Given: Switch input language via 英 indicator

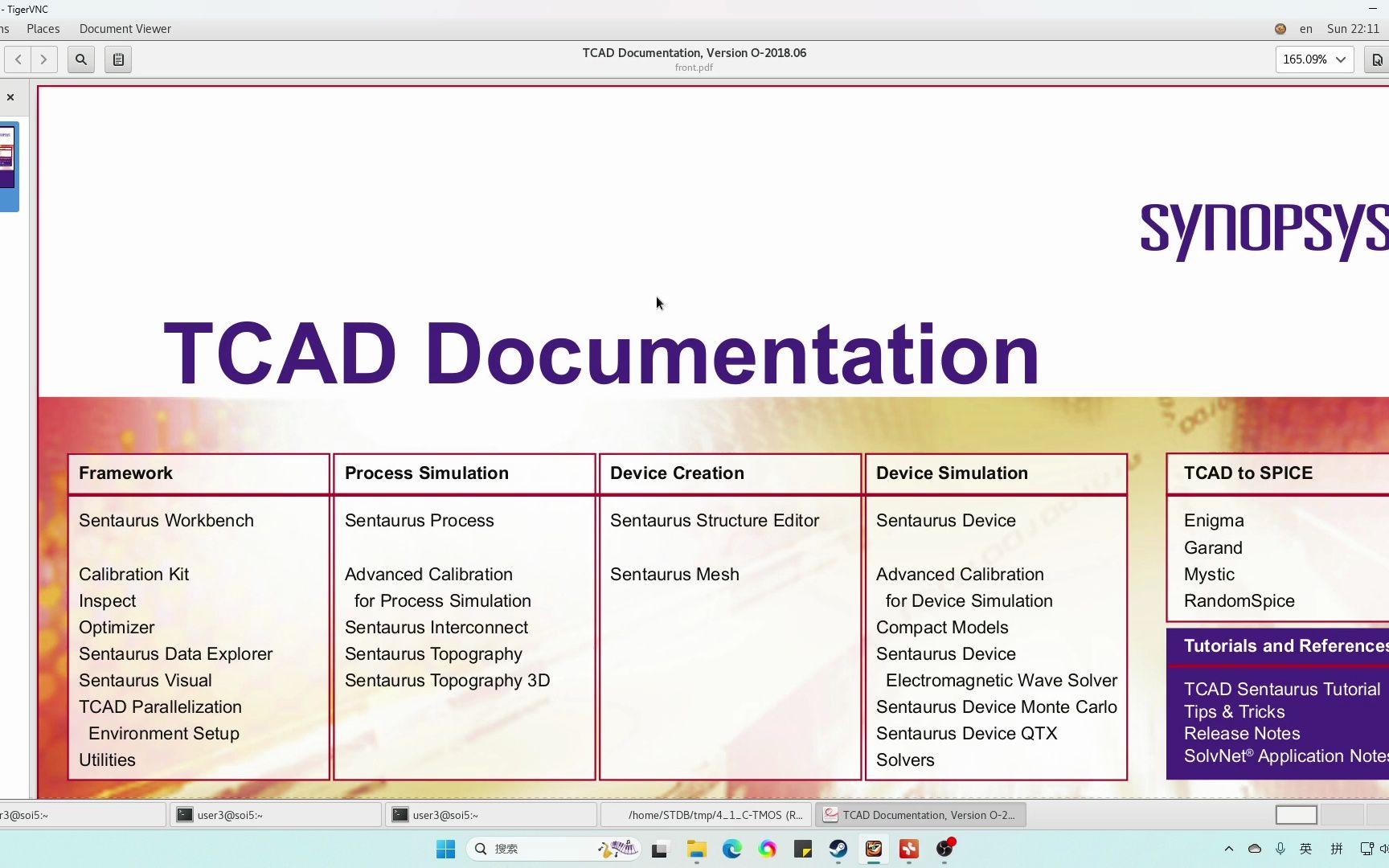Looking at the screenshot, I should point(1306,849).
